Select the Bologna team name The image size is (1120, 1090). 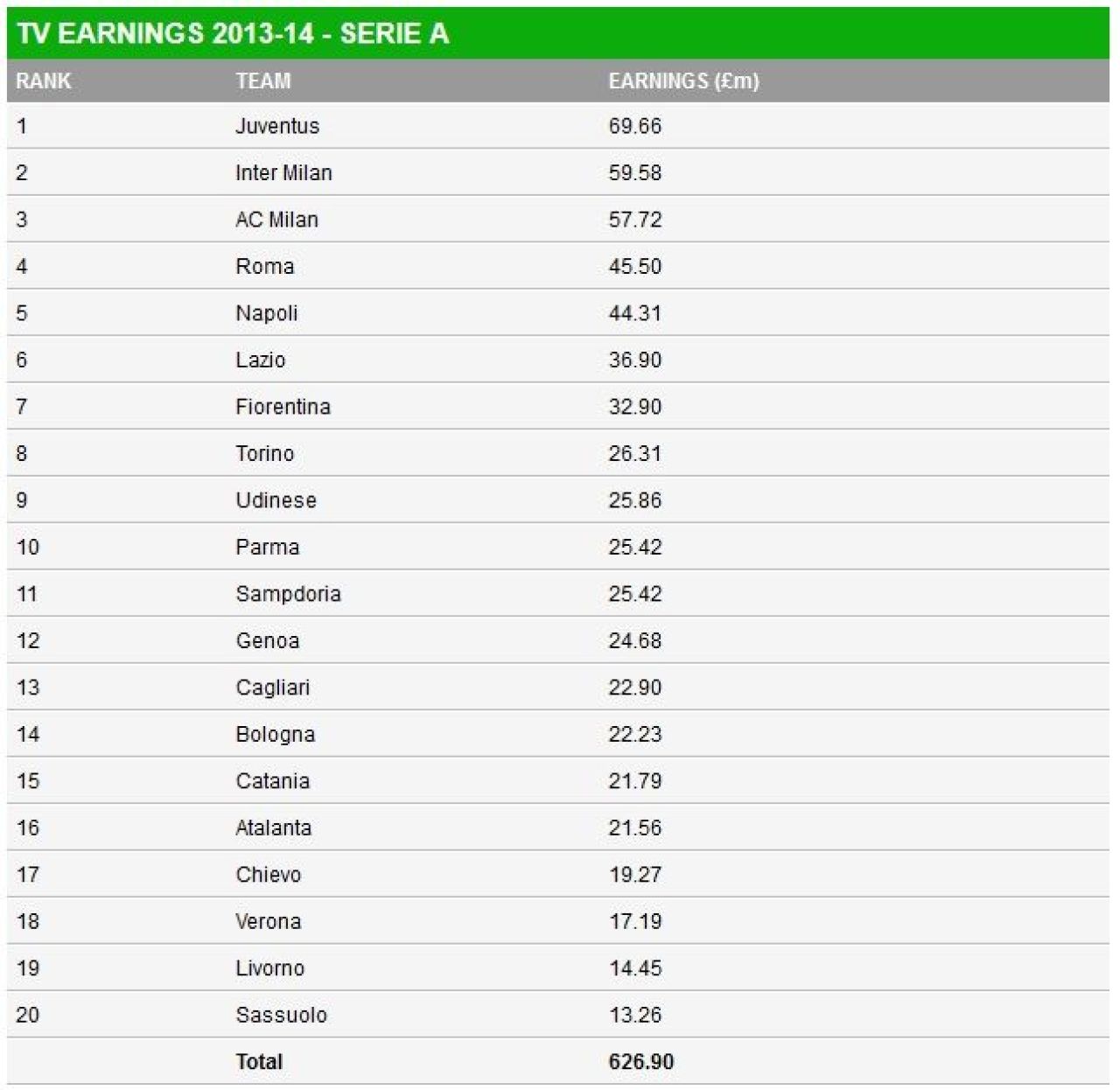coord(275,734)
